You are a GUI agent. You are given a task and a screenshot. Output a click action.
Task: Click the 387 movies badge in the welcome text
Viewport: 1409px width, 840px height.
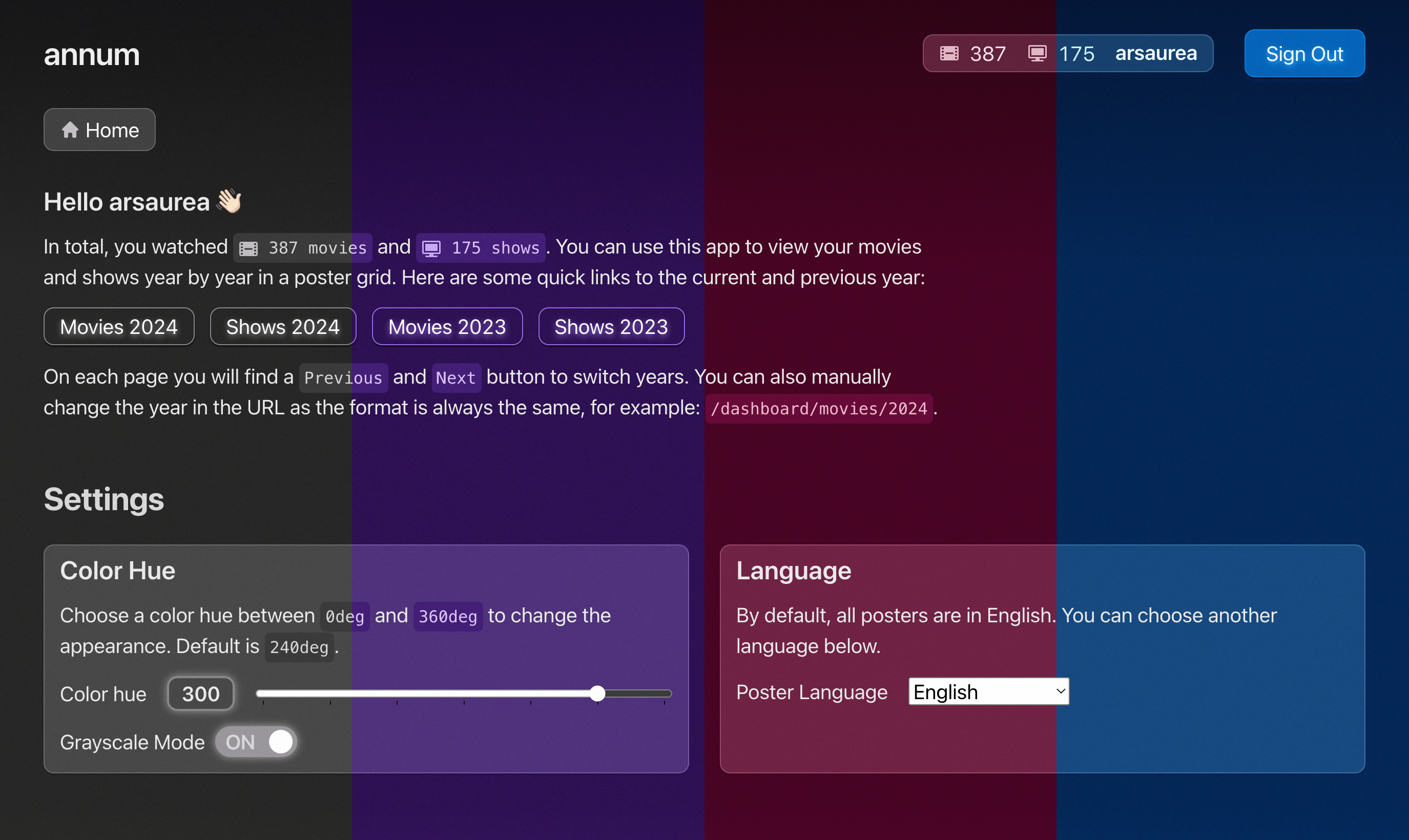(x=302, y=247)
